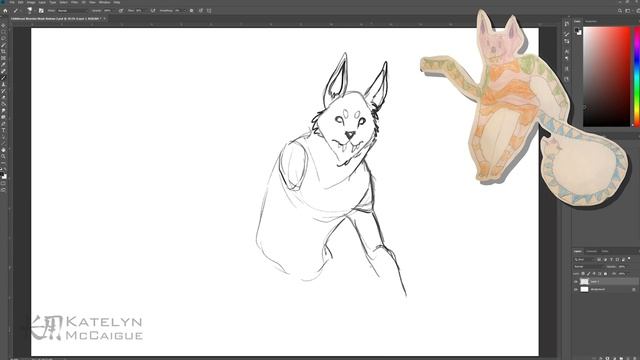Image resolution: width=640 pixels, height=360 pixels.
Task: Select the Quick Selection tool
Action: [4, 45]
